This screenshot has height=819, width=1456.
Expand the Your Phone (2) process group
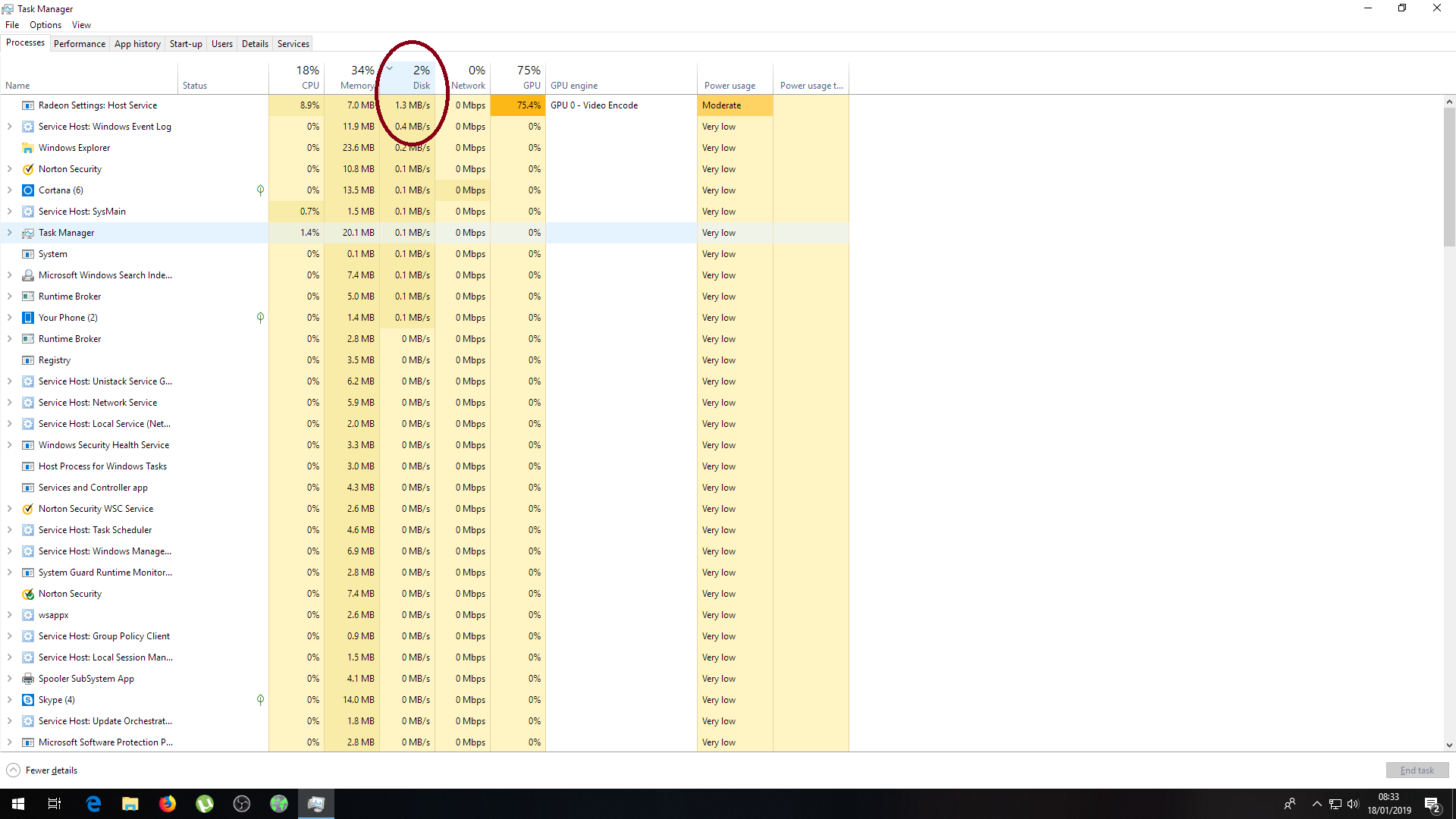click(9, 318)
